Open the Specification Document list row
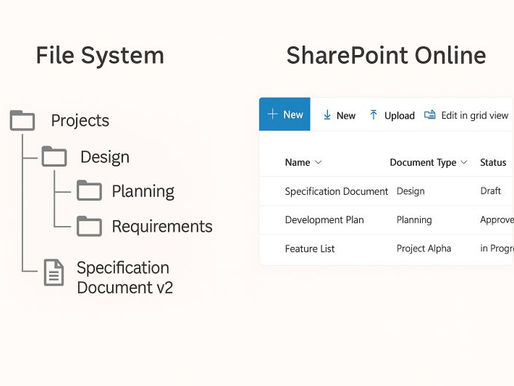 (x=386, y=191)
